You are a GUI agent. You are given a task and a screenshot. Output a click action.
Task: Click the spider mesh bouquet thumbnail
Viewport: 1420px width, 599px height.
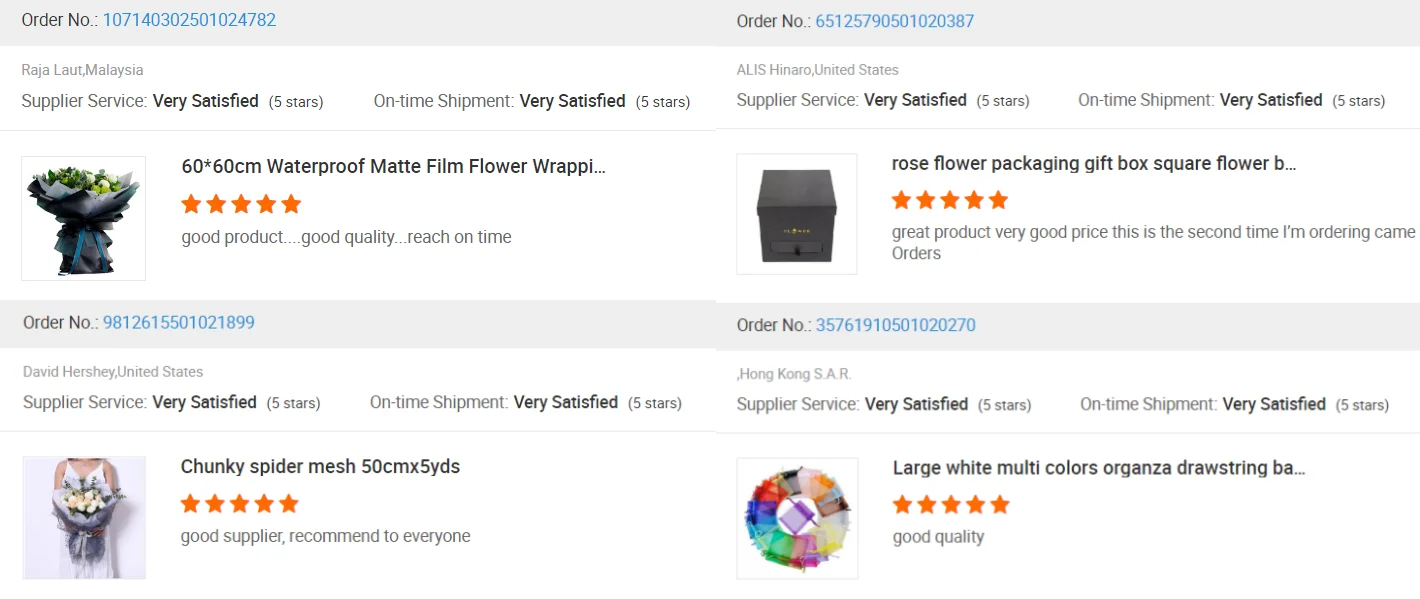(x=84, y=517)
